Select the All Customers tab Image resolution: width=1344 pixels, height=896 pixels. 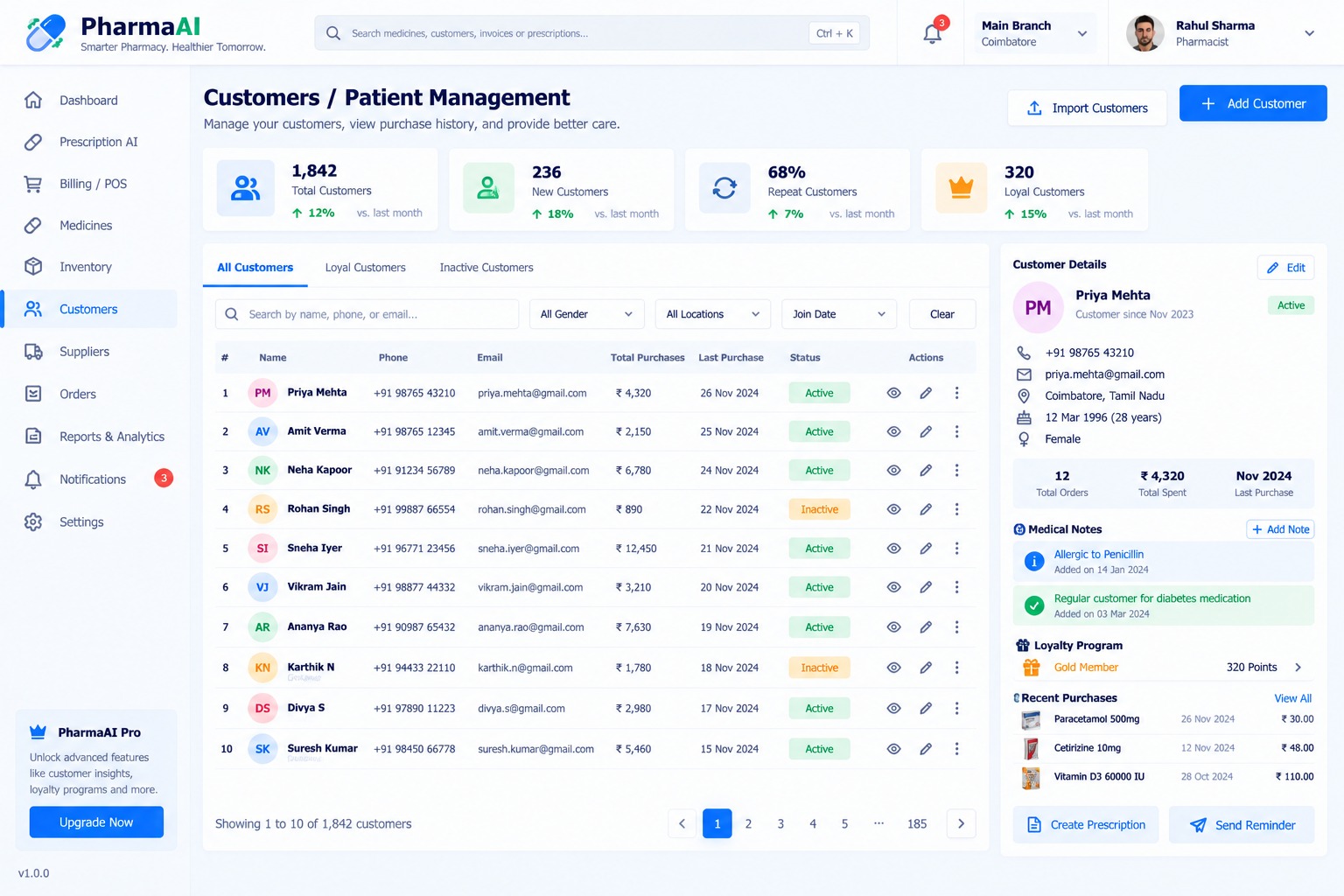coord(255,268)
